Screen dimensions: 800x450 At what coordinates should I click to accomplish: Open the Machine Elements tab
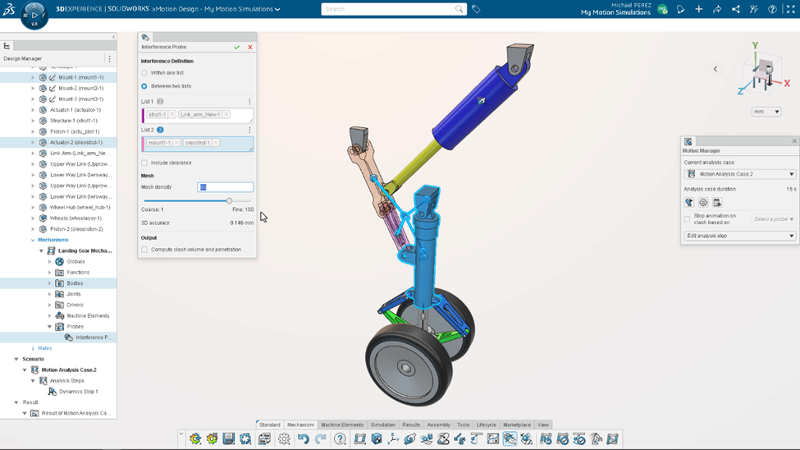pyautogui.click(x=342, y=425)
